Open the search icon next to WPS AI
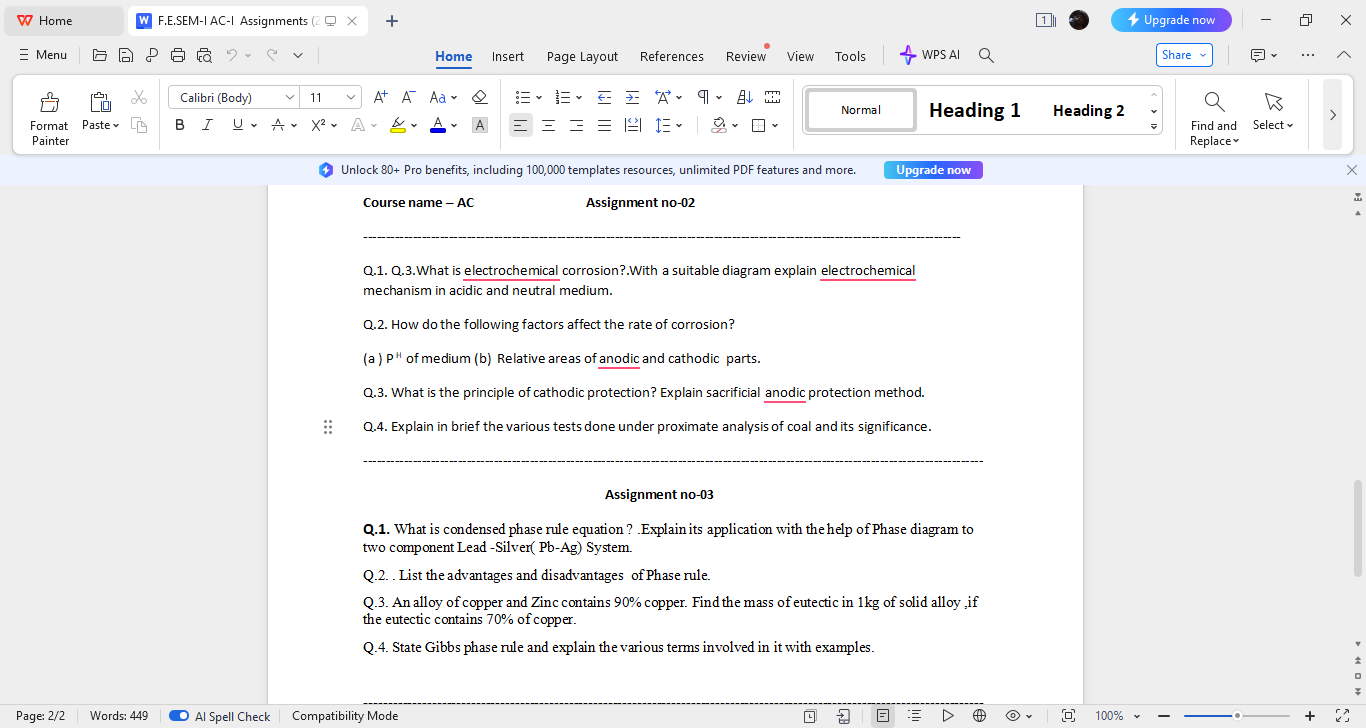1366x728 pixels. pyautogui.click(x=986, y=55)
